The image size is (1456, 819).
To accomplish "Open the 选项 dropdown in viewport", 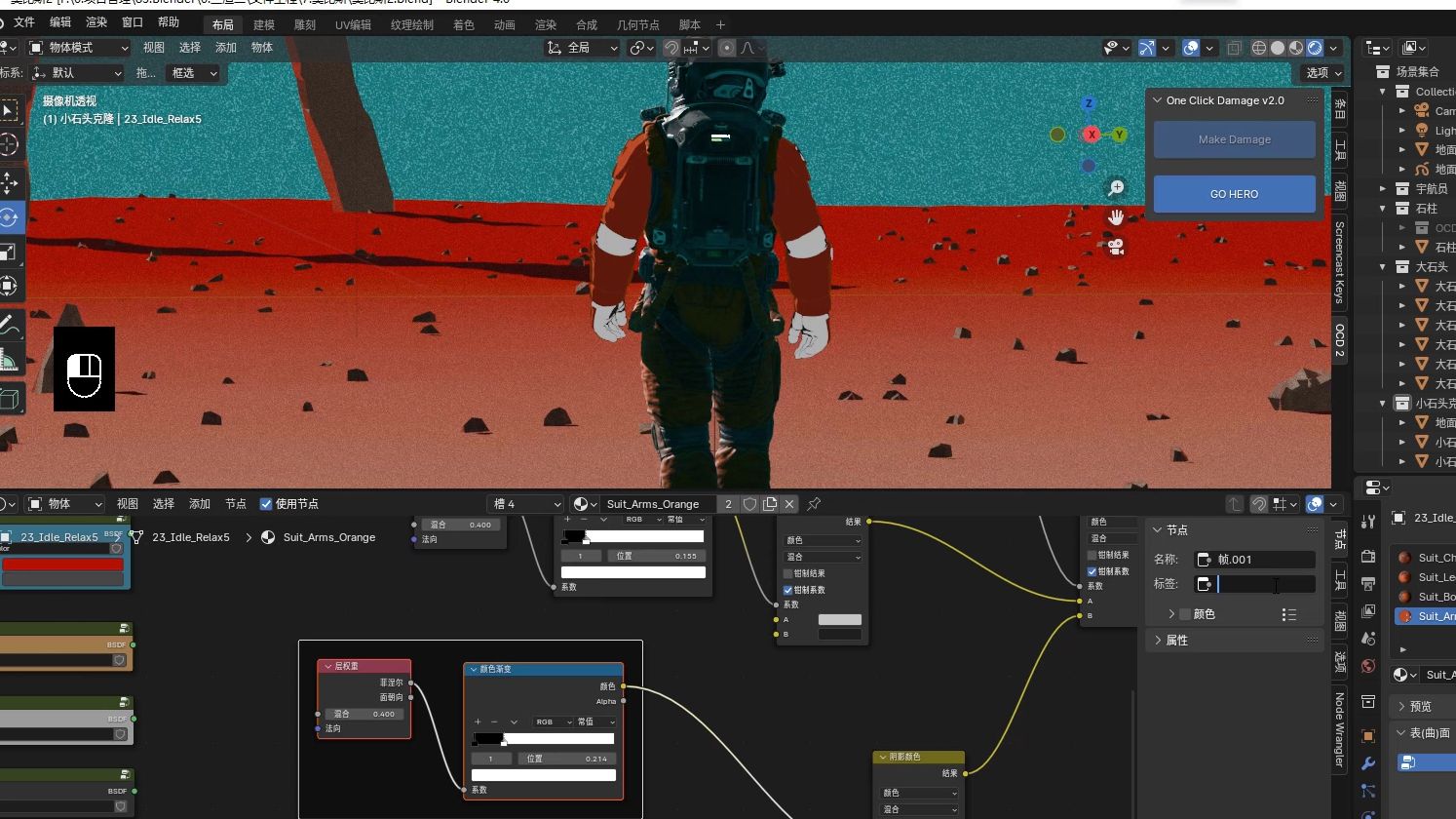I will coord(1322,73).
